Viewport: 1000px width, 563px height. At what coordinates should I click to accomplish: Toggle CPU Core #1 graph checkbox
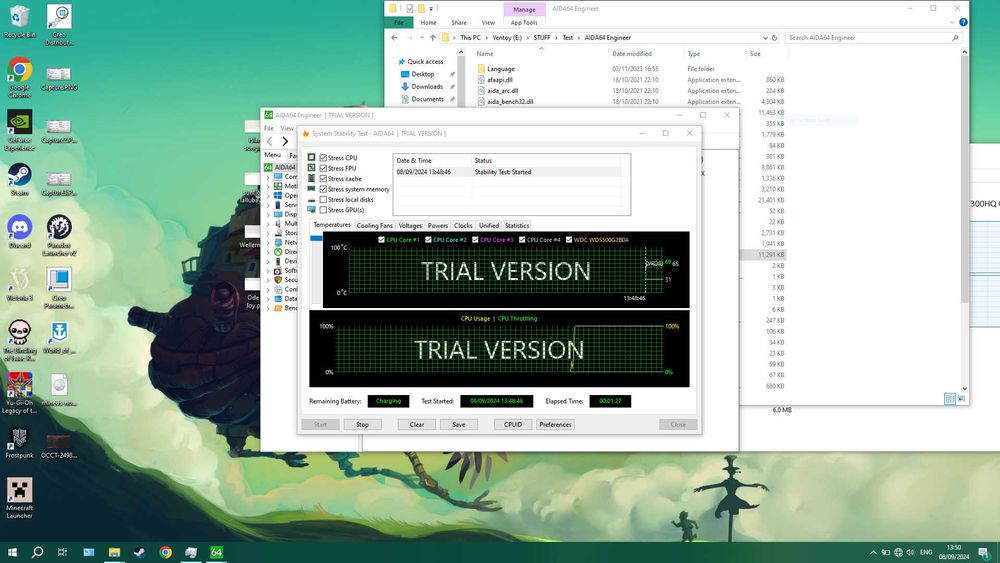[381, 240]
